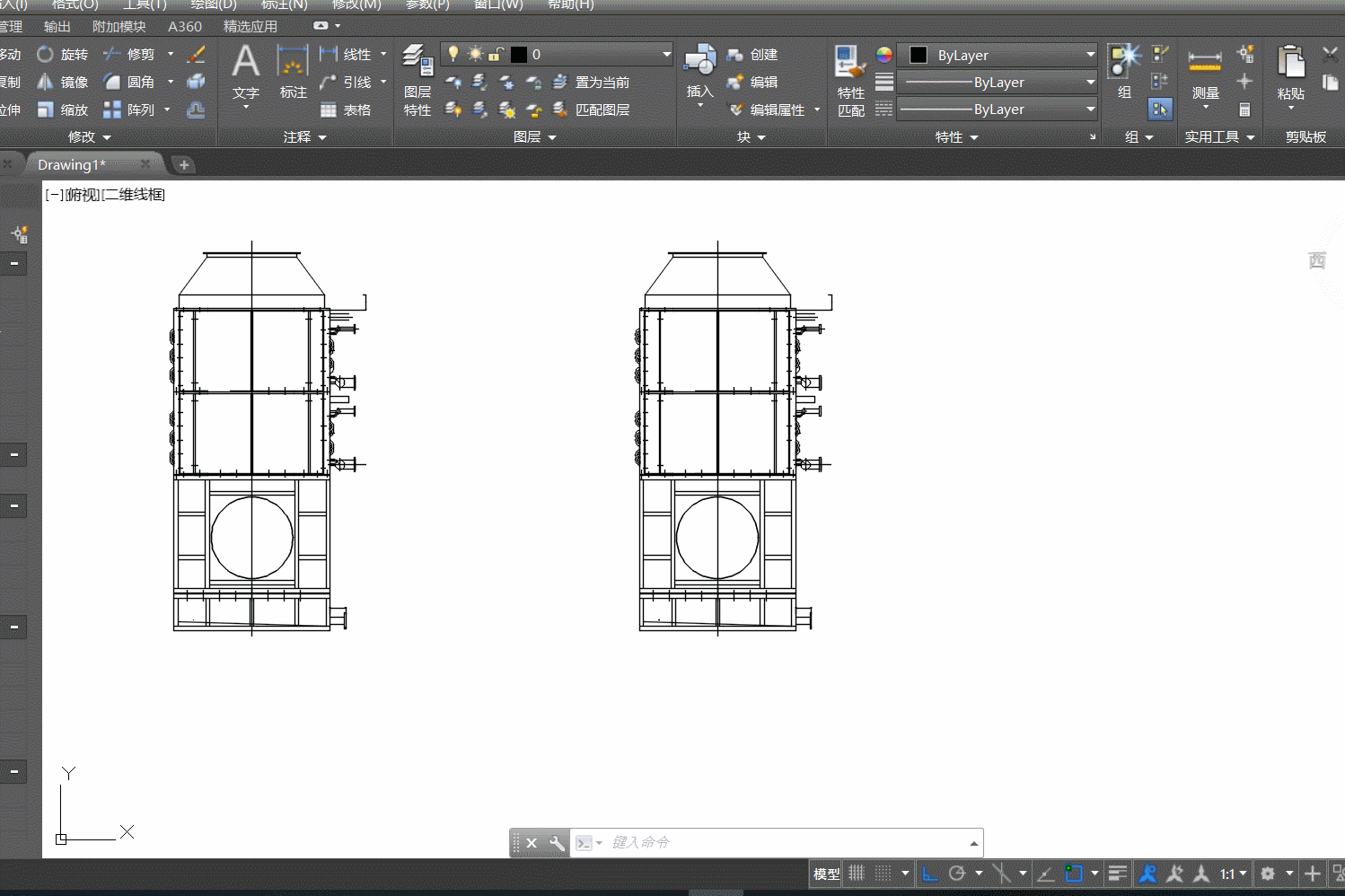Screen dimensions: 1345x896
Task: Start the Array (阵列) tool
Action: (x=129, y=110)
